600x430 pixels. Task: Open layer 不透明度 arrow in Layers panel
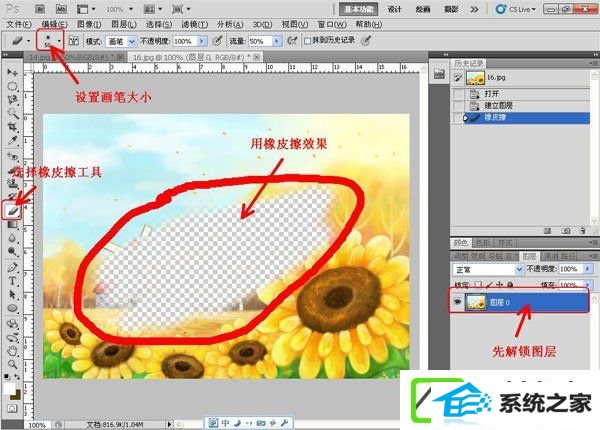tap(588, 269)
